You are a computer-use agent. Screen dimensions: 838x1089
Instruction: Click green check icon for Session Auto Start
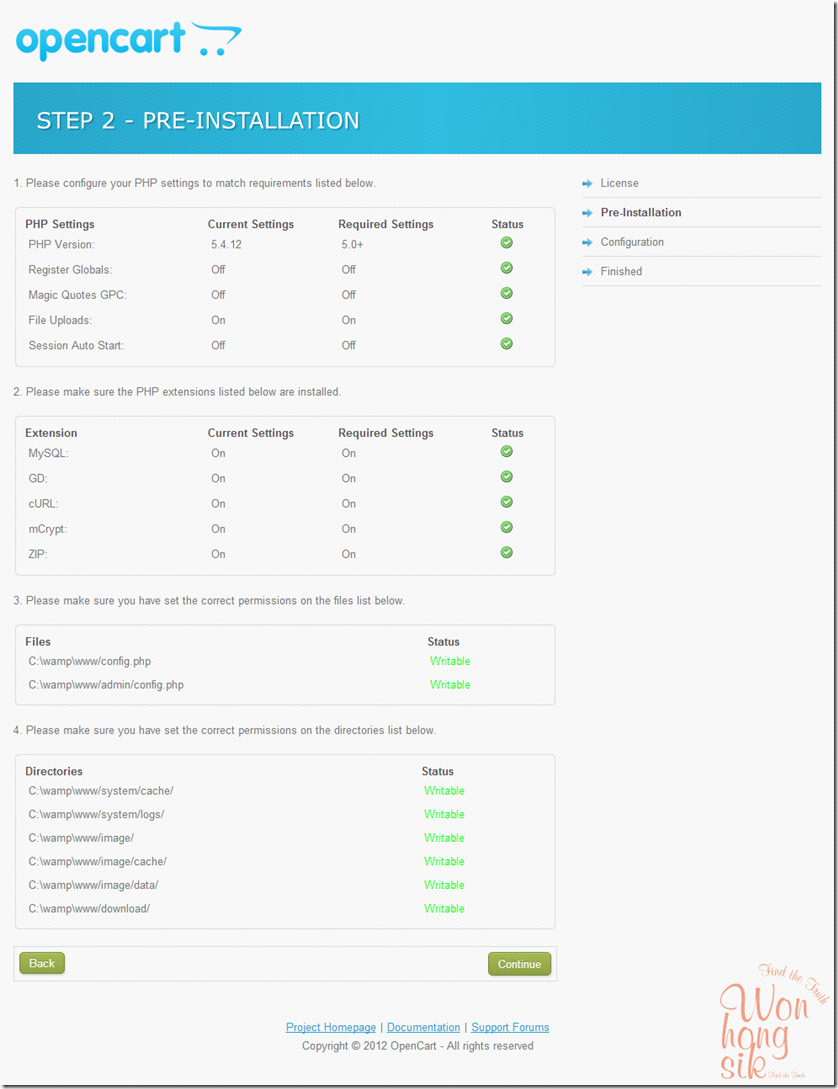pyautogui.click(x=507, y=344)
